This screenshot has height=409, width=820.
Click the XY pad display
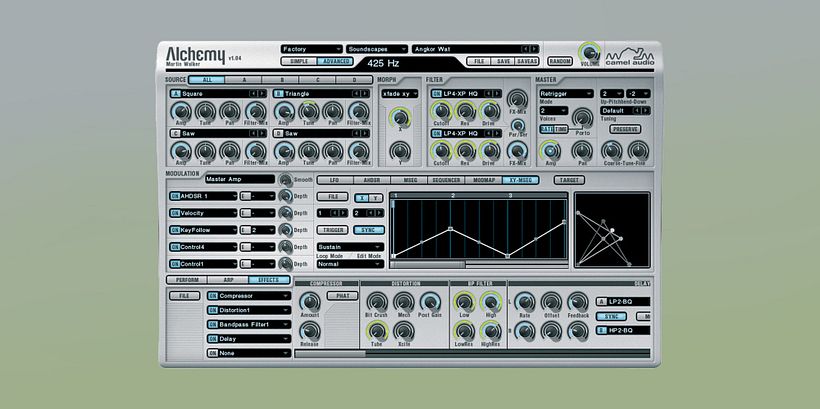pos(611,229)
